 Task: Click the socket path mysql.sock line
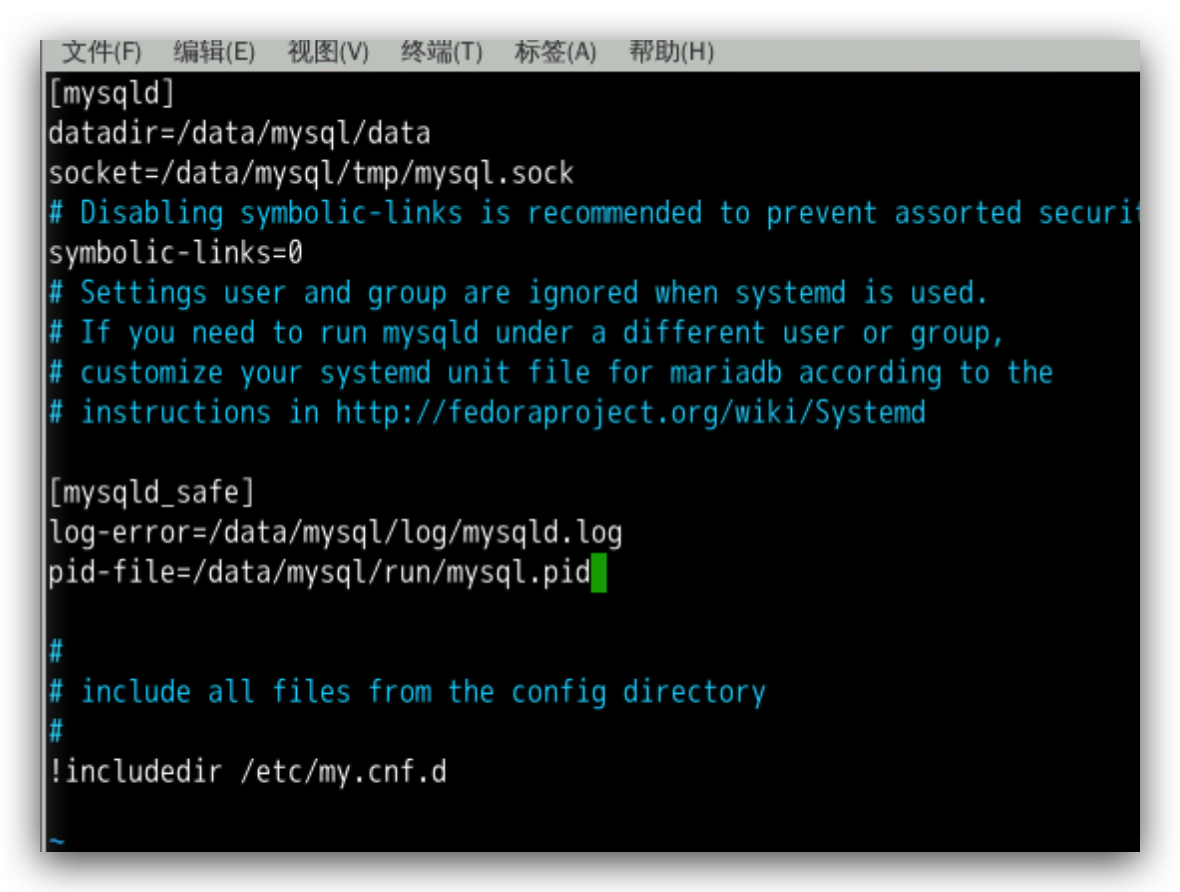(x=311, y=173)
